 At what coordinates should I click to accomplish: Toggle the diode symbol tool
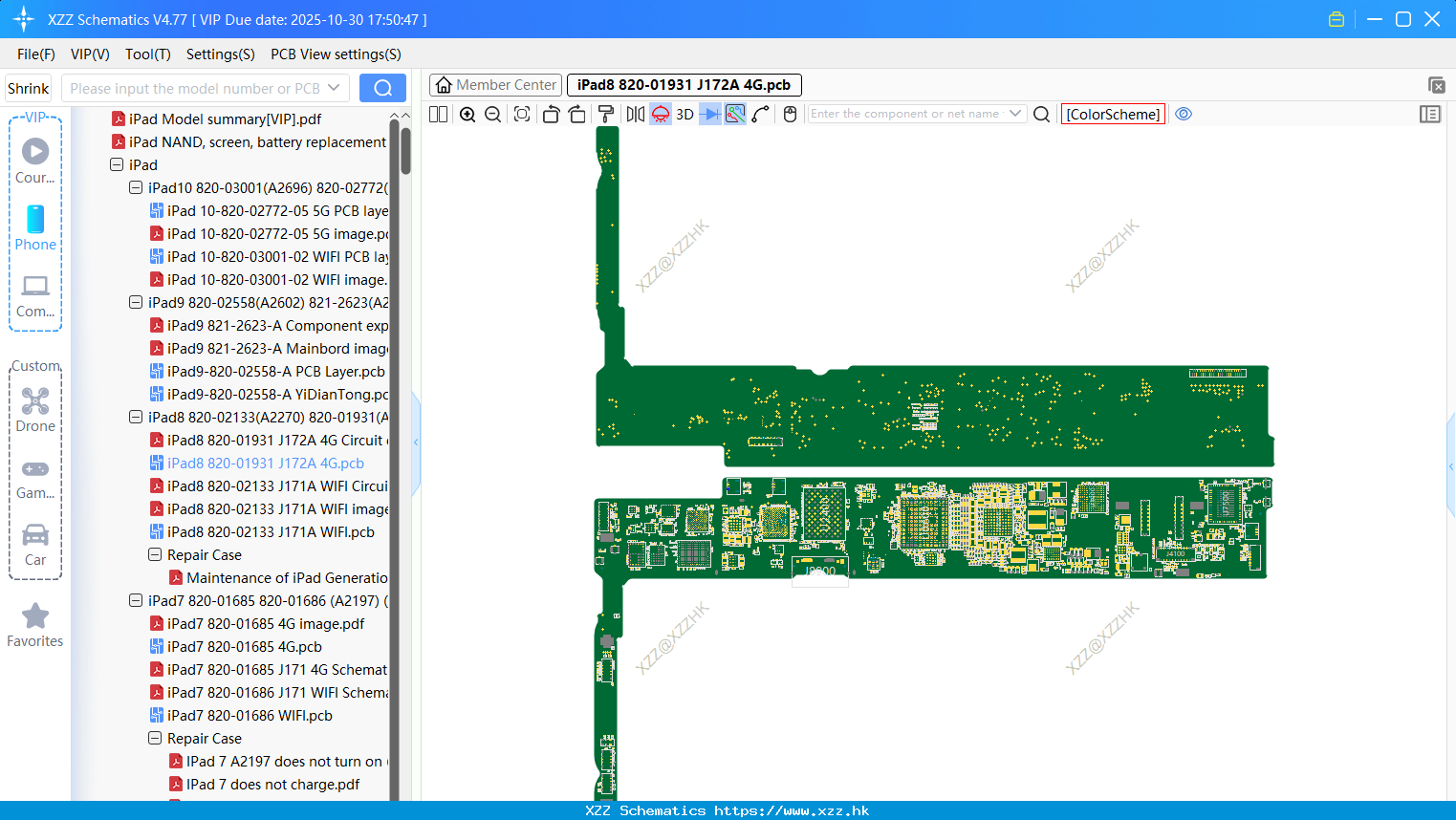[710, 114]
